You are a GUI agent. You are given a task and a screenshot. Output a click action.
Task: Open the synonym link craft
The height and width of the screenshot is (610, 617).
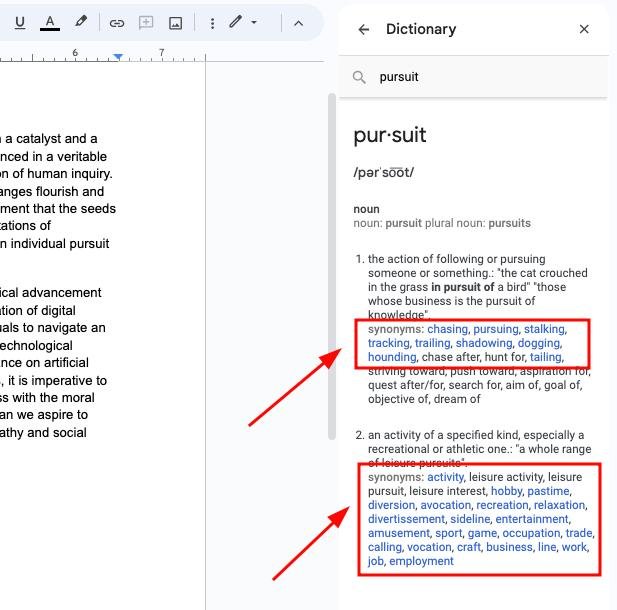point(469,547)
